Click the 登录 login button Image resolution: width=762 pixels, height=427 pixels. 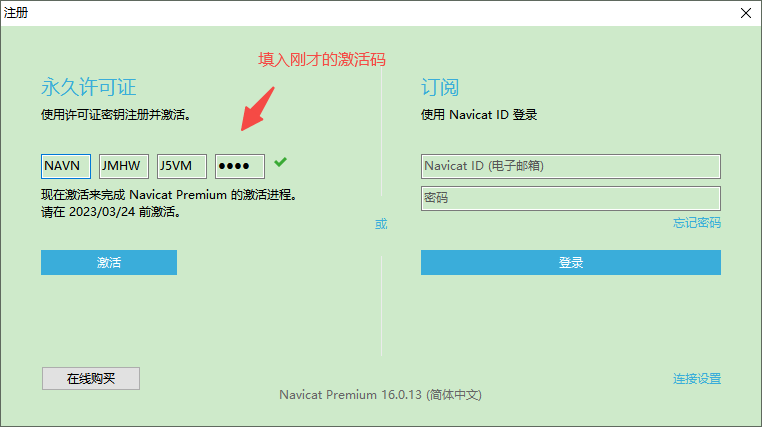tap(571, 262)
